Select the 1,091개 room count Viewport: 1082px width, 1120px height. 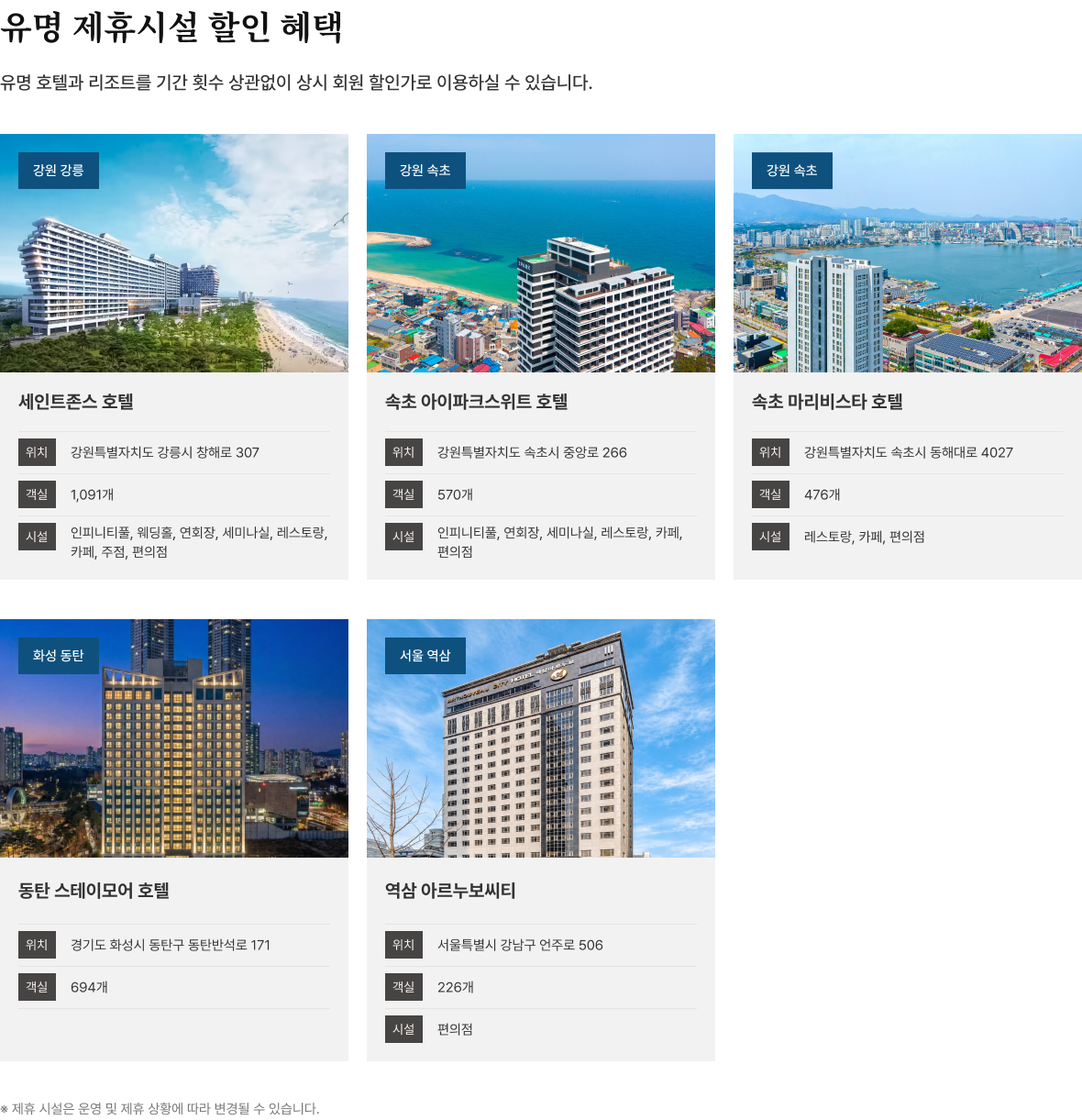pyautogui.click(x=93, y=494)
